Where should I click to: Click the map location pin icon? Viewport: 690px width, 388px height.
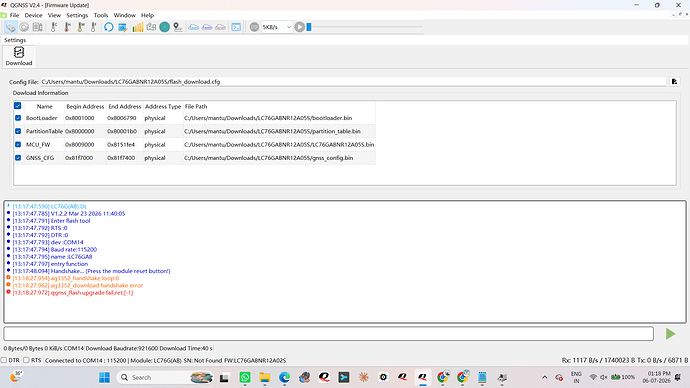click(x=177, y=27)
